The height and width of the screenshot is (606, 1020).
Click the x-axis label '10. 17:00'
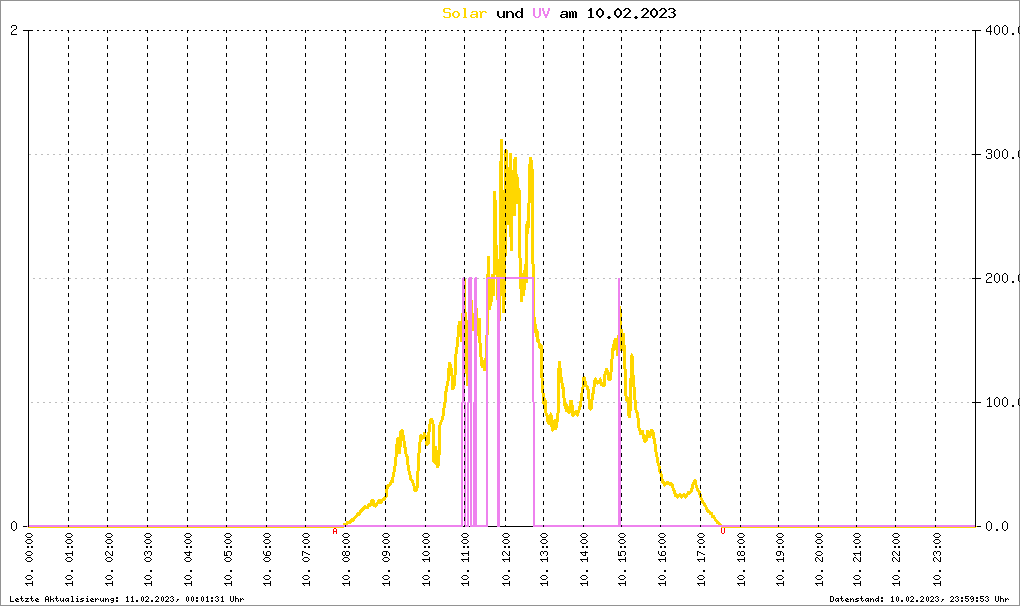pyautogui.click(x=701, y=559)
